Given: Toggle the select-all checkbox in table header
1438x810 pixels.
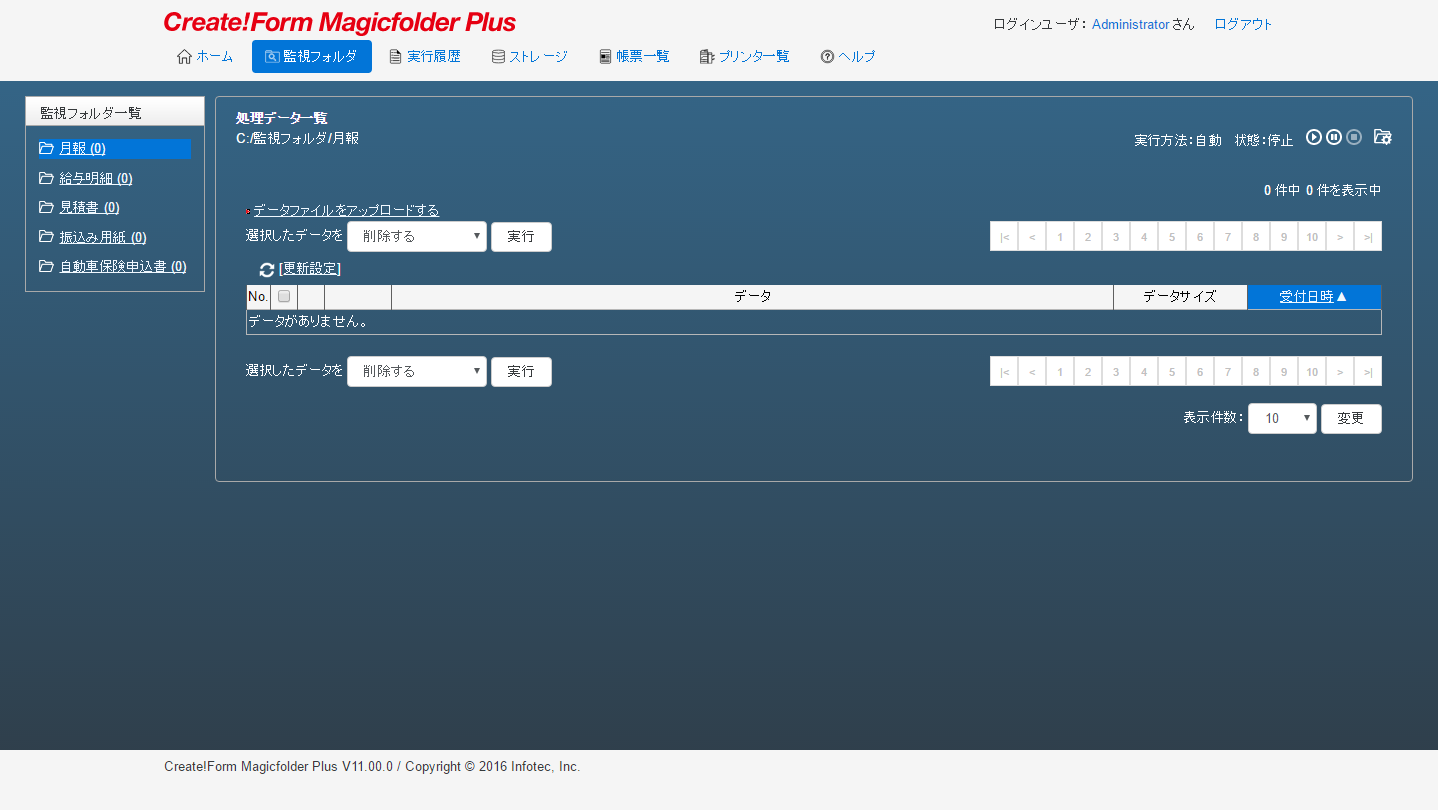Looking at the screenshot, I should (x=284, y=297).
